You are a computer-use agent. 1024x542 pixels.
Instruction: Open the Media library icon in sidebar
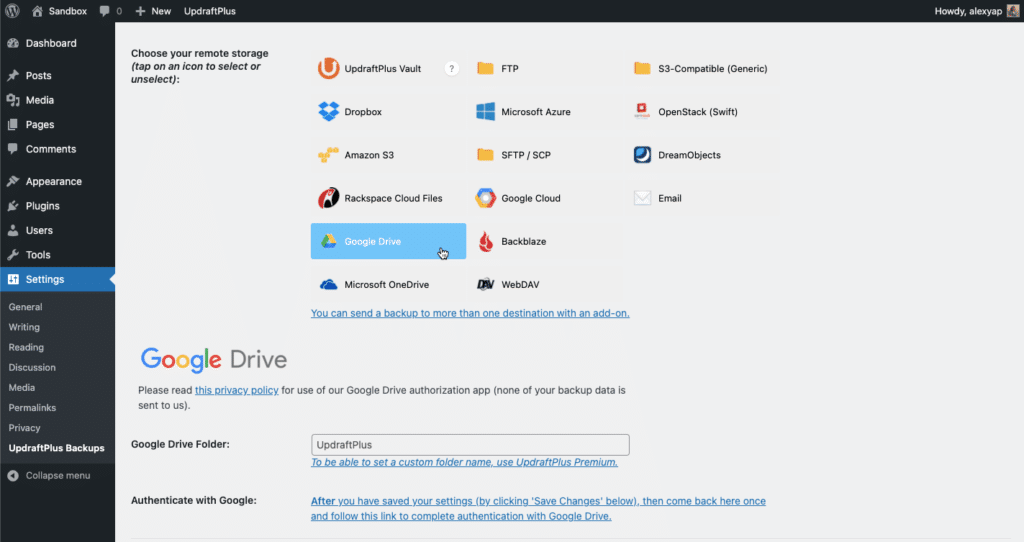point(13,100)
